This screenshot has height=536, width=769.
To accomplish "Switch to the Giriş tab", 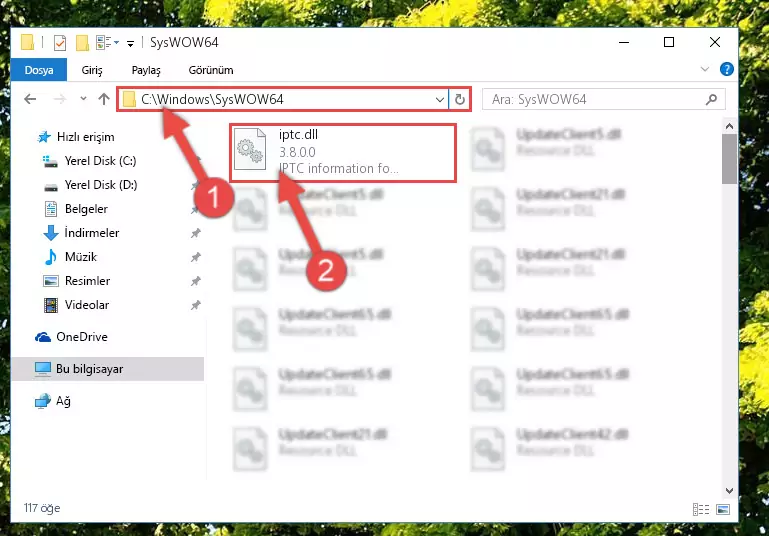I will coord(92,70).
